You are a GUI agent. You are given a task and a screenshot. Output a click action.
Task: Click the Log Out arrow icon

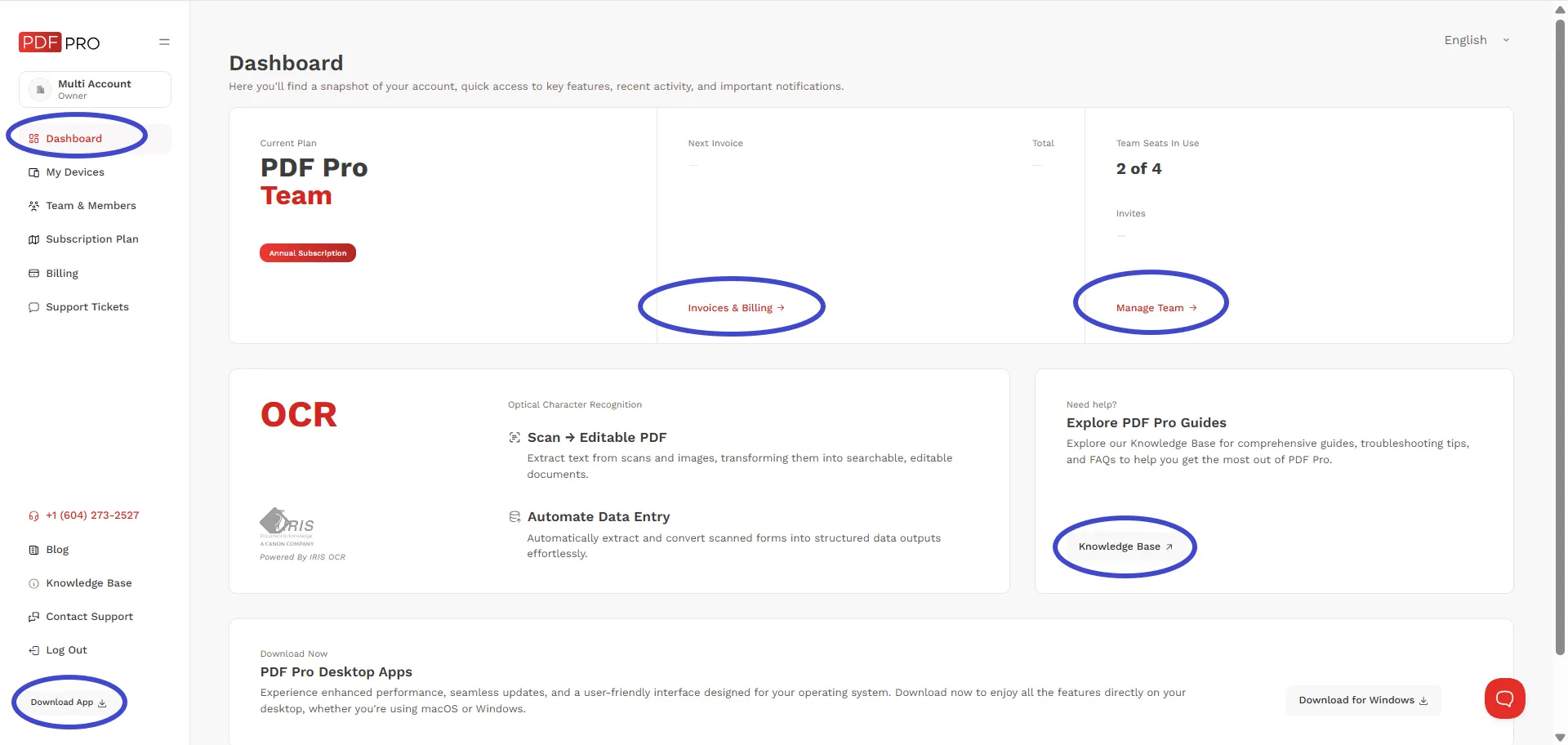click(x=33, y=650)
